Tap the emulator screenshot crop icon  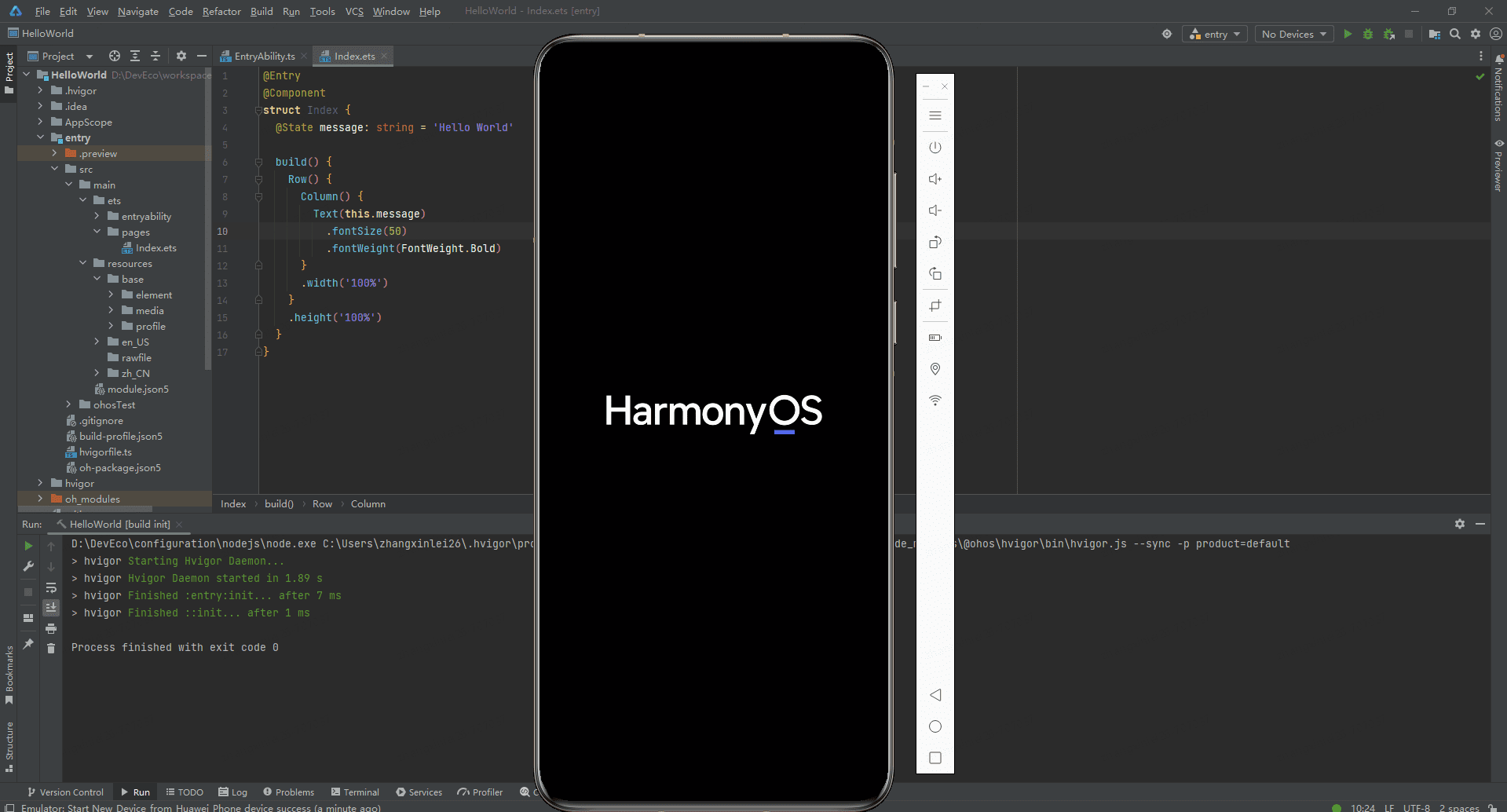935,306
